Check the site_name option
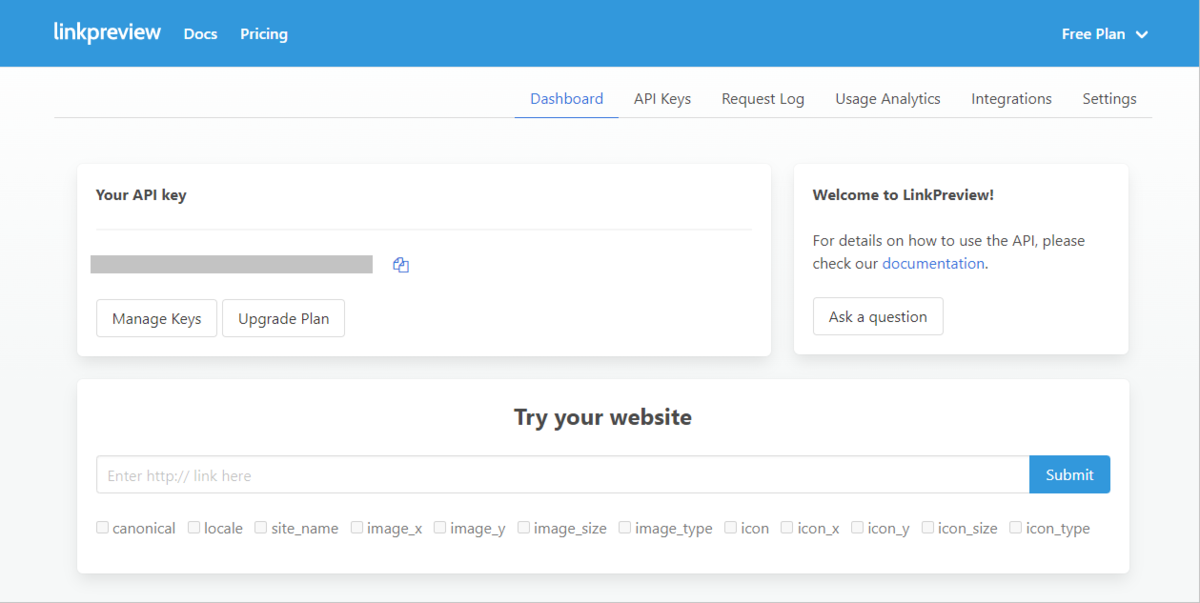Image resolution: width=1200 pixels, height=603 pixels. click(x=261, y=527)
